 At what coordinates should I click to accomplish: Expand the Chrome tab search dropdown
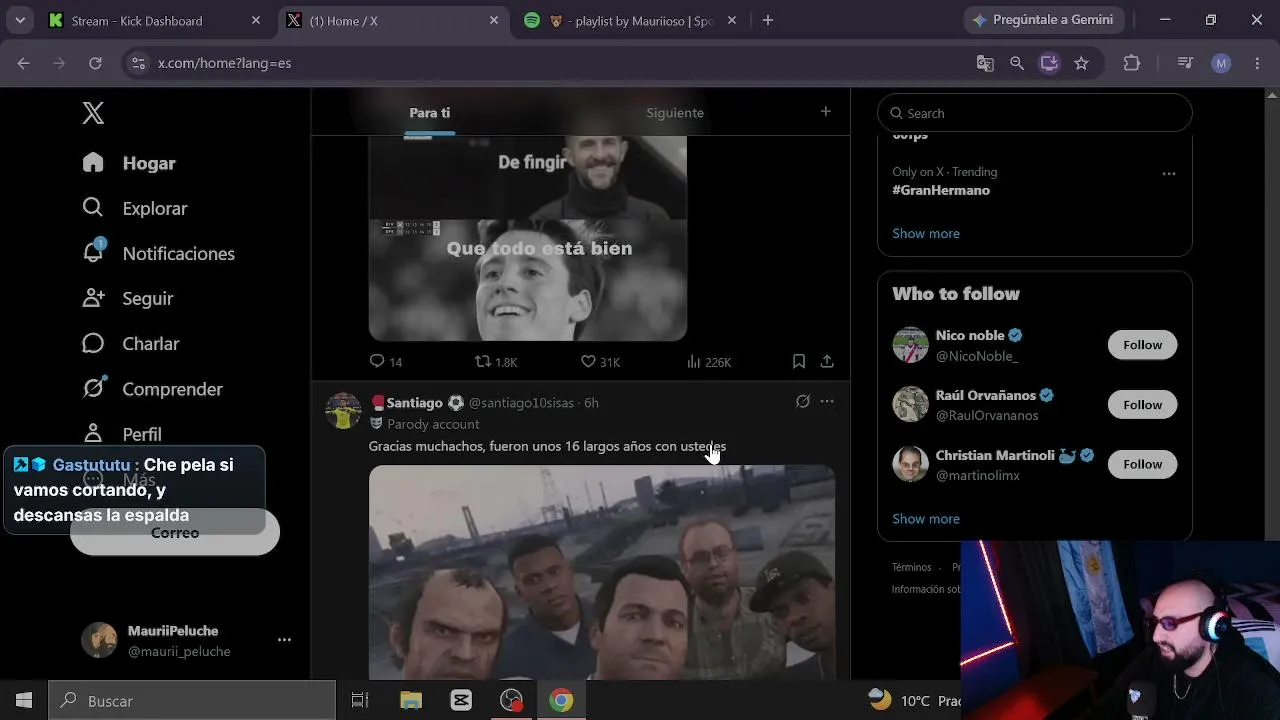tap(20, 20)
